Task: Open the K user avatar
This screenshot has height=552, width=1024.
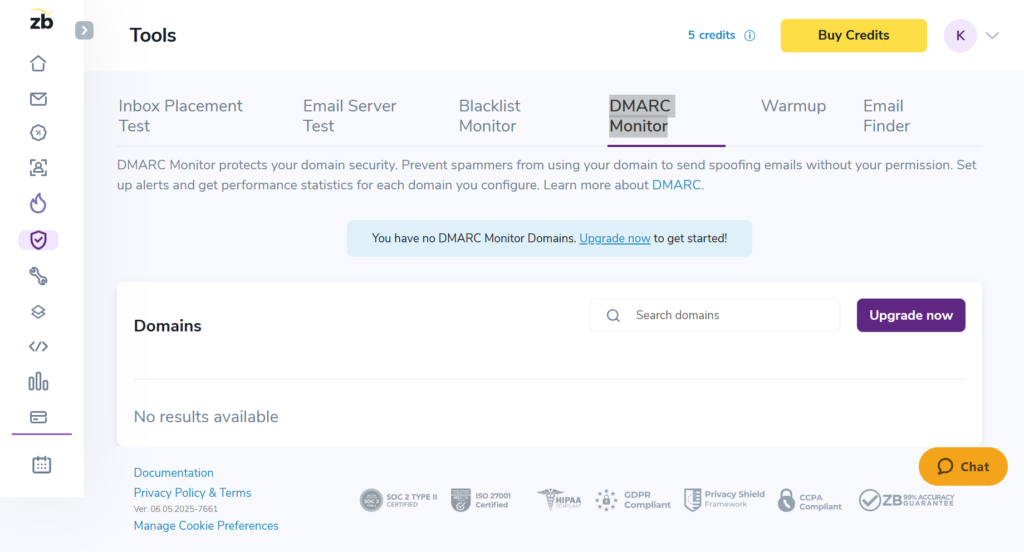Action: pos(960,35)
